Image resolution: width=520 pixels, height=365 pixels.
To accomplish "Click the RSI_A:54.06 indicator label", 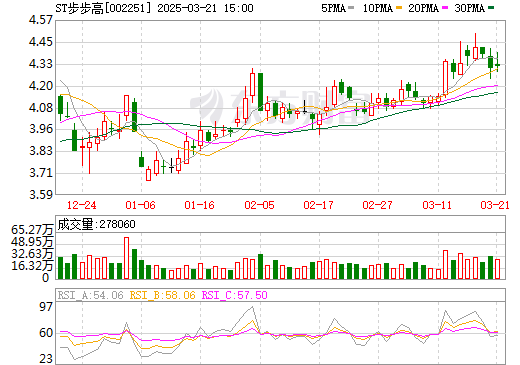I will tap(90, 295).
